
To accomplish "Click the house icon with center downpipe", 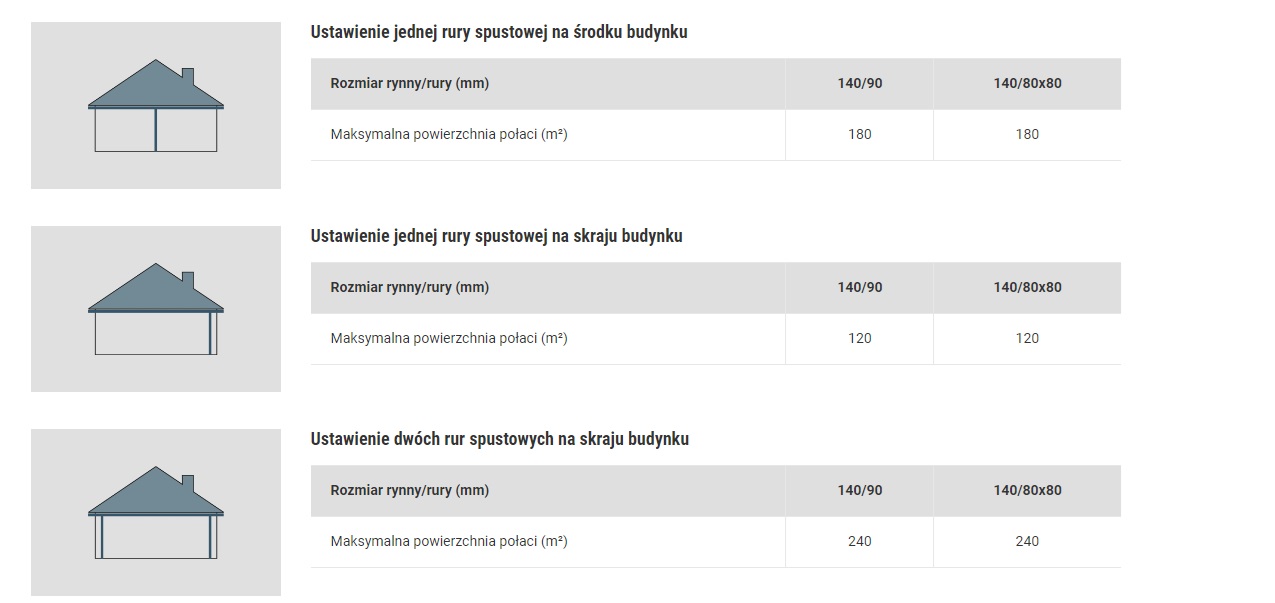I will coord(156,105).
